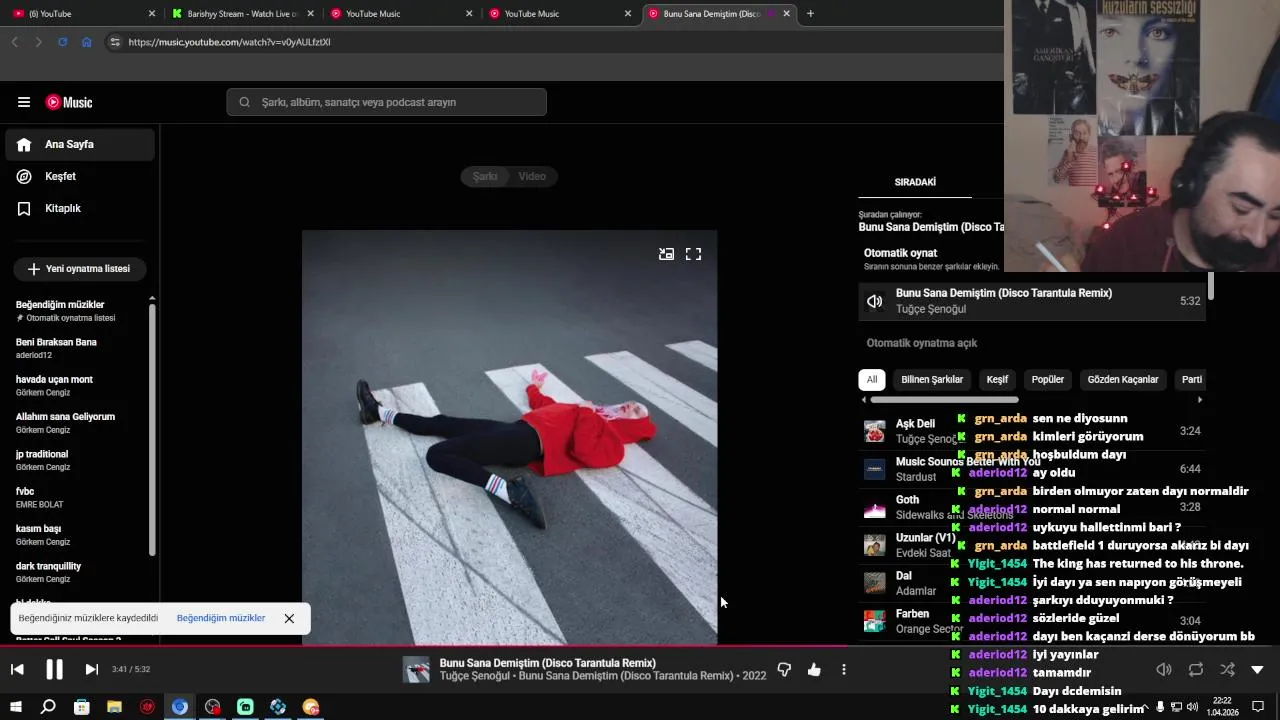Viewport: 1280px width, 720px height.
Task: Toggle shuffle mode
Action: click(x=1227, y=669)
